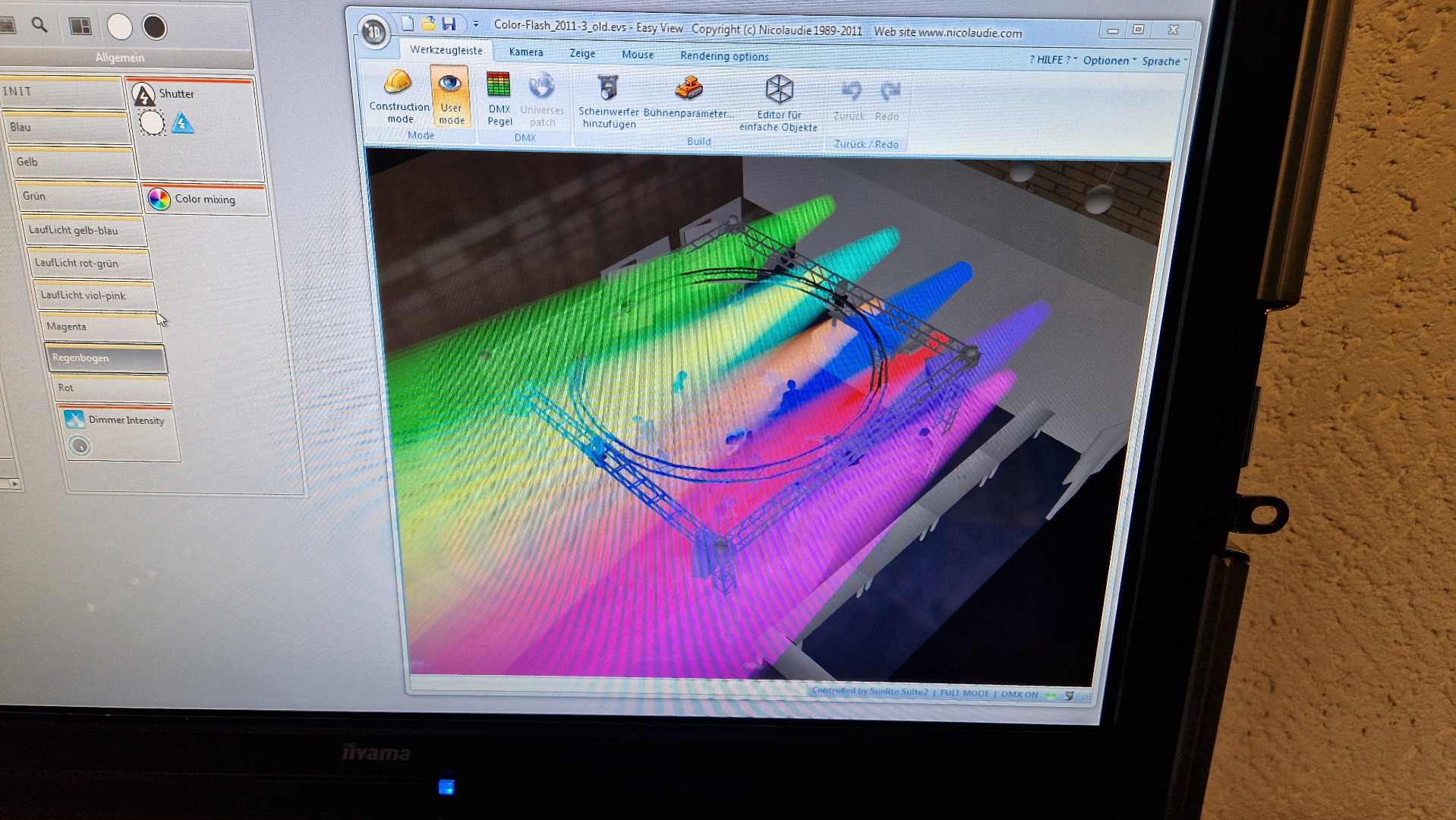Click the Color mixing color wheel
Screen dimensions: 1456x820
[x=159, y=199]
